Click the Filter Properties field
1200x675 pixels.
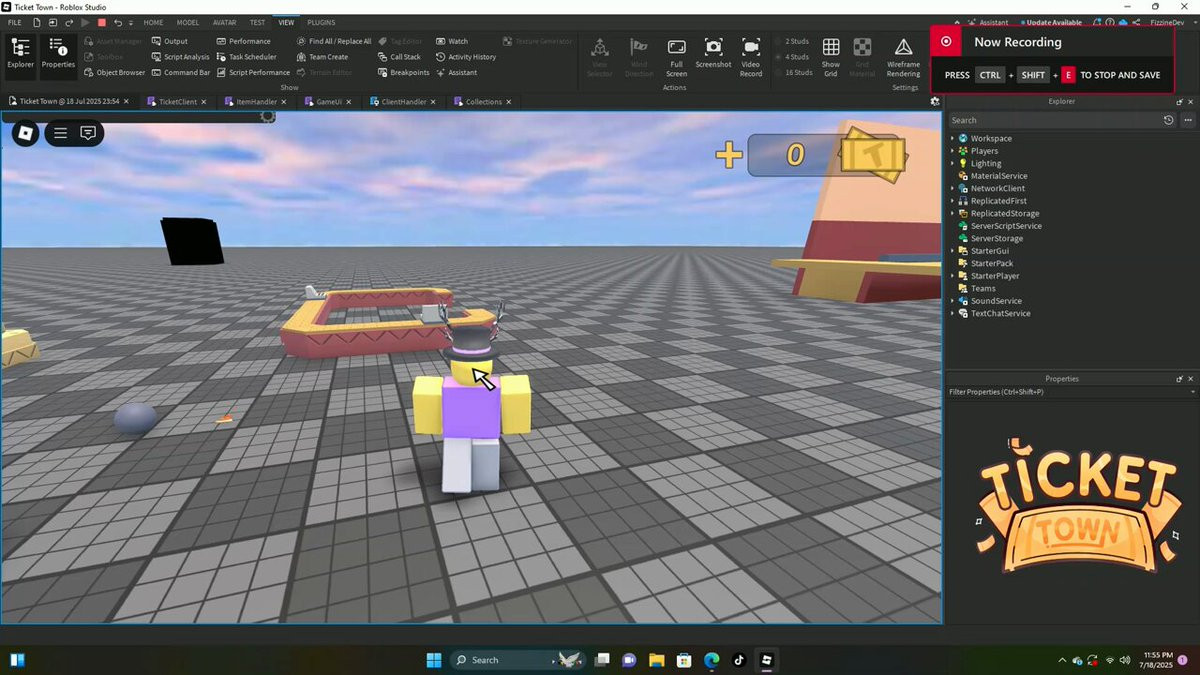tap(1071, 392)
